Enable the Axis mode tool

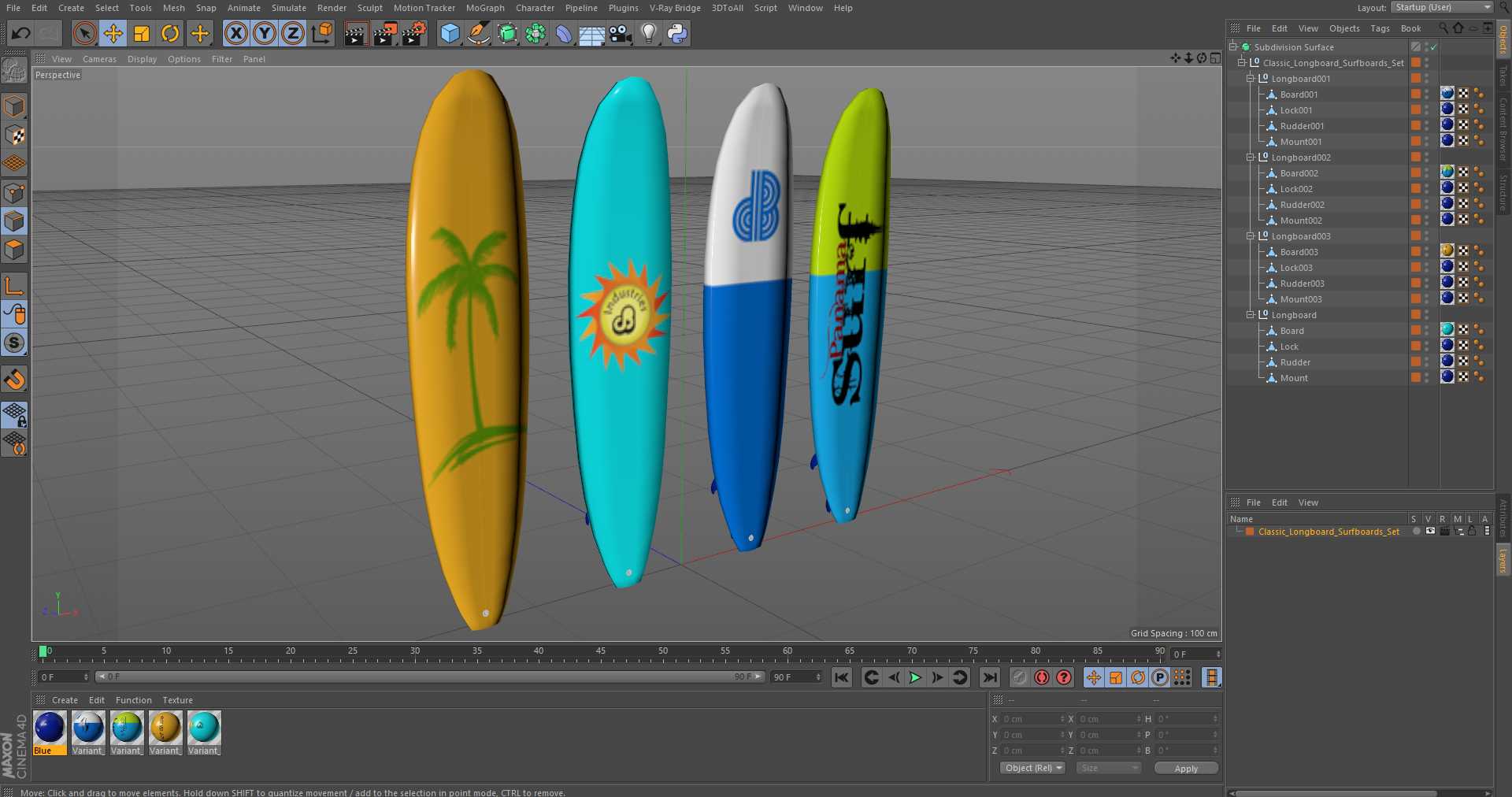pos(14,285)
